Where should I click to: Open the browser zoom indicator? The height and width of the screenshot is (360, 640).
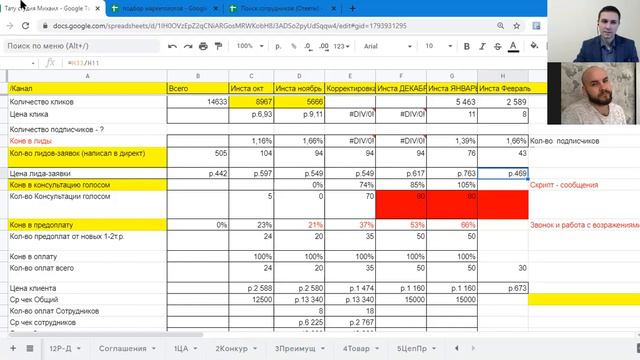(x=500, y=25)
